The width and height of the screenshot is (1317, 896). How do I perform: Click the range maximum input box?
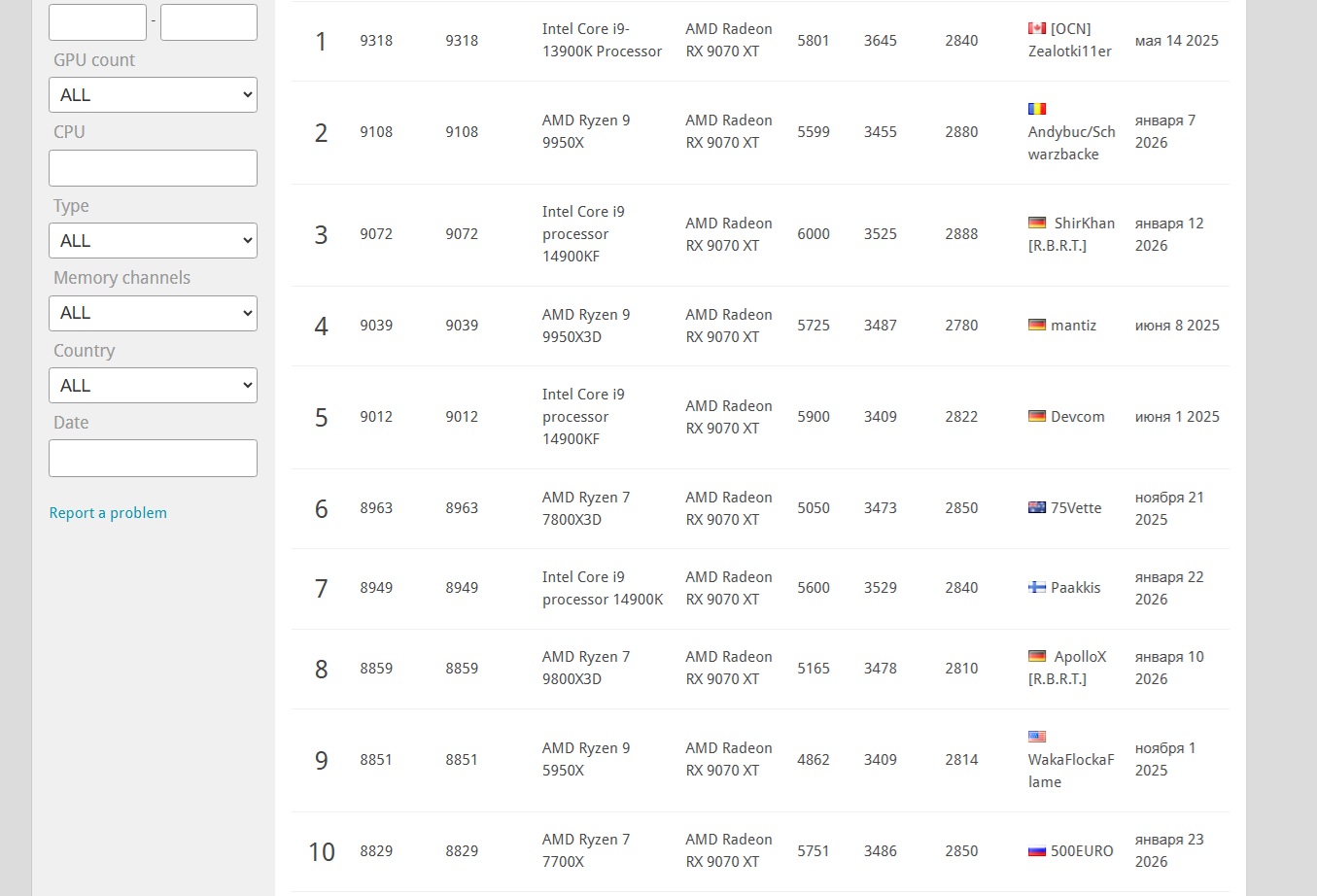(209, 22)
